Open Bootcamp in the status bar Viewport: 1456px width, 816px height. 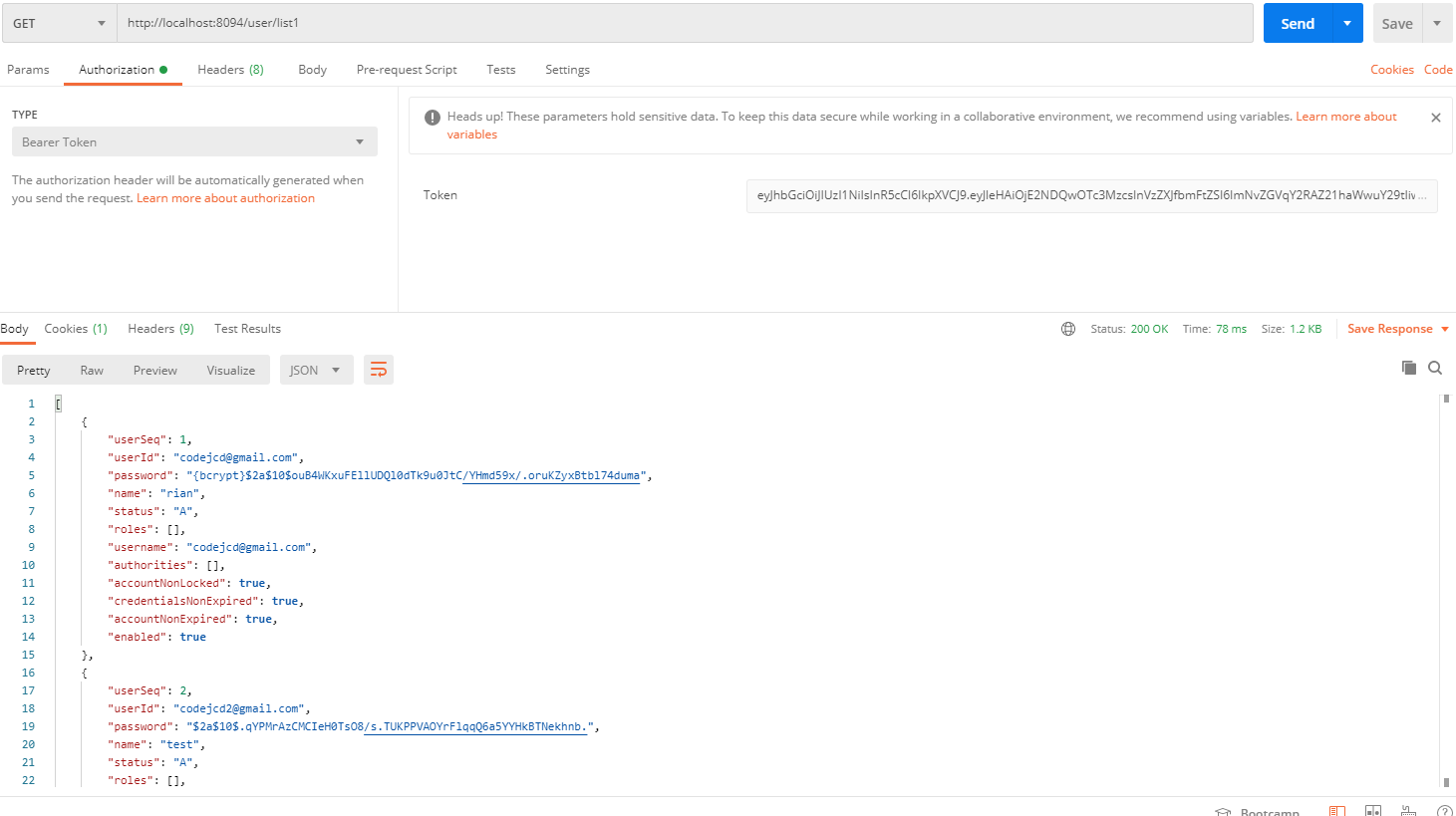pyautogui.click(x=1258, y=812)
